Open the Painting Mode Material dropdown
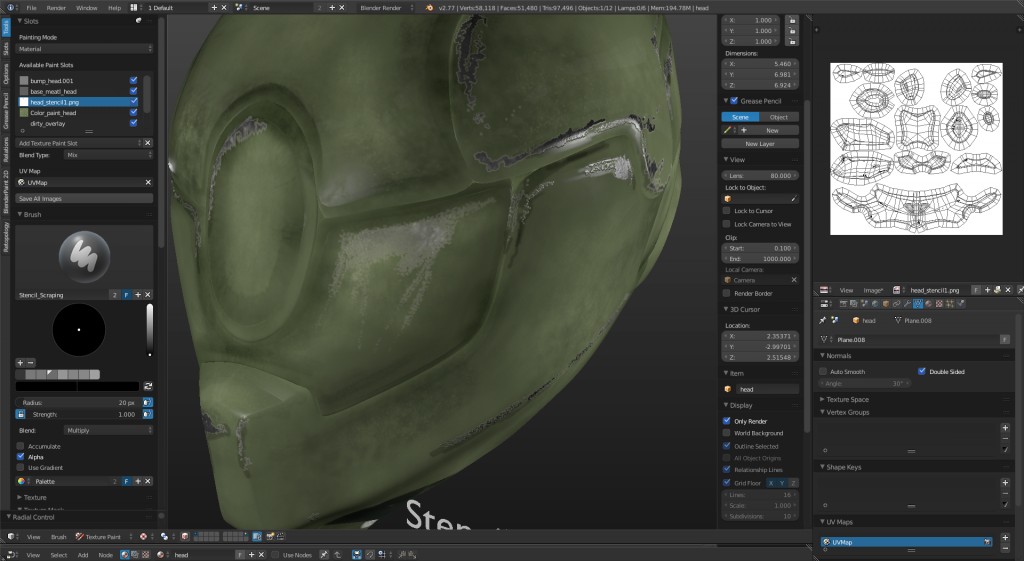This screenshot has height=561, width=1024. 85,48
